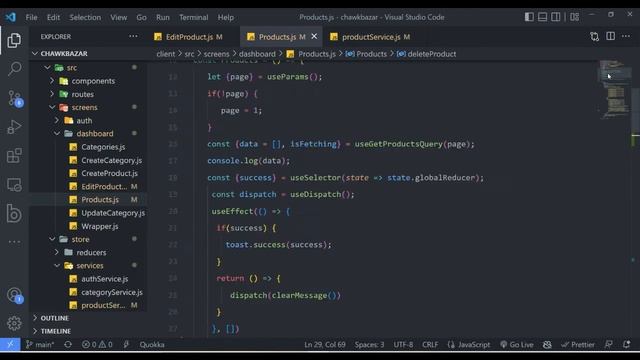
Task: Open the File menu
Action: pyautogui.click(x=31, y=17)
